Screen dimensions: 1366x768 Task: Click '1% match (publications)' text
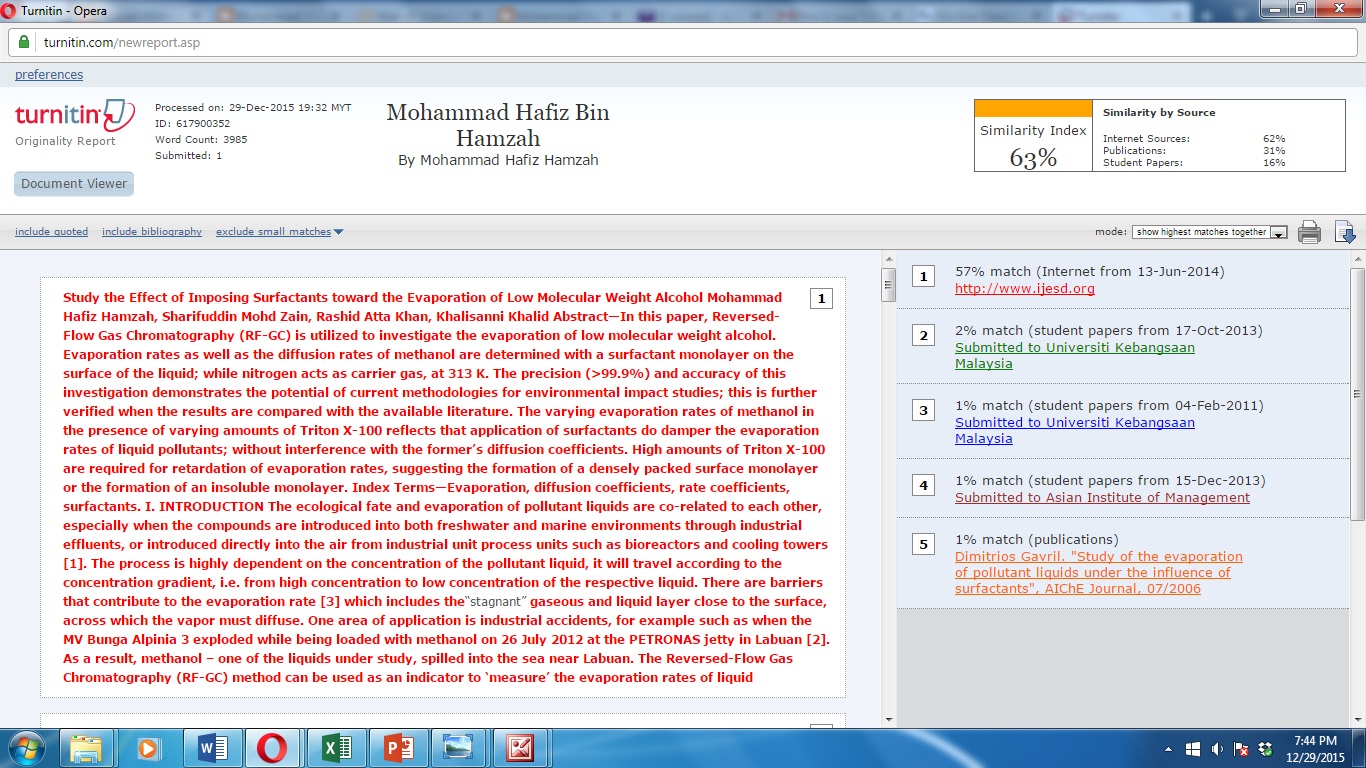pos(1037,539)
